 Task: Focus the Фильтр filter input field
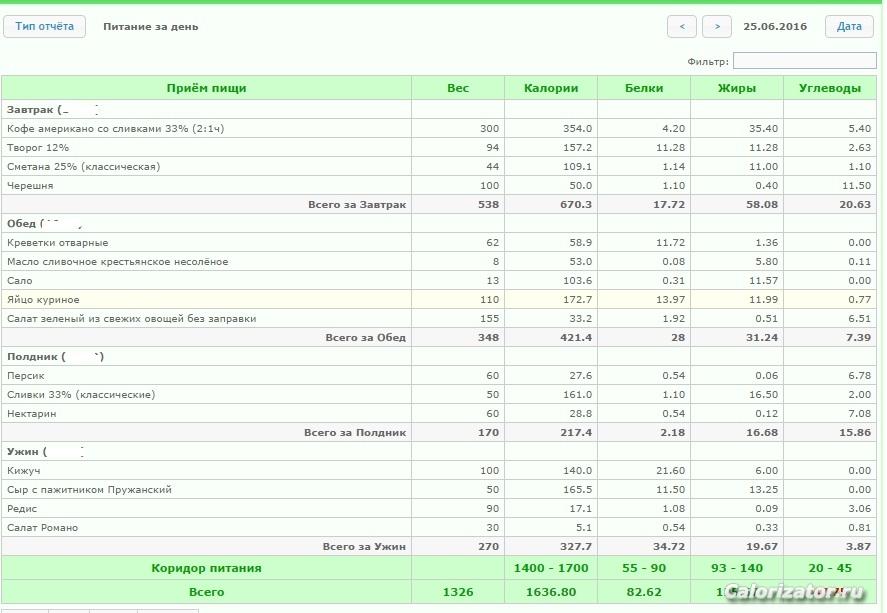(804, 61)
